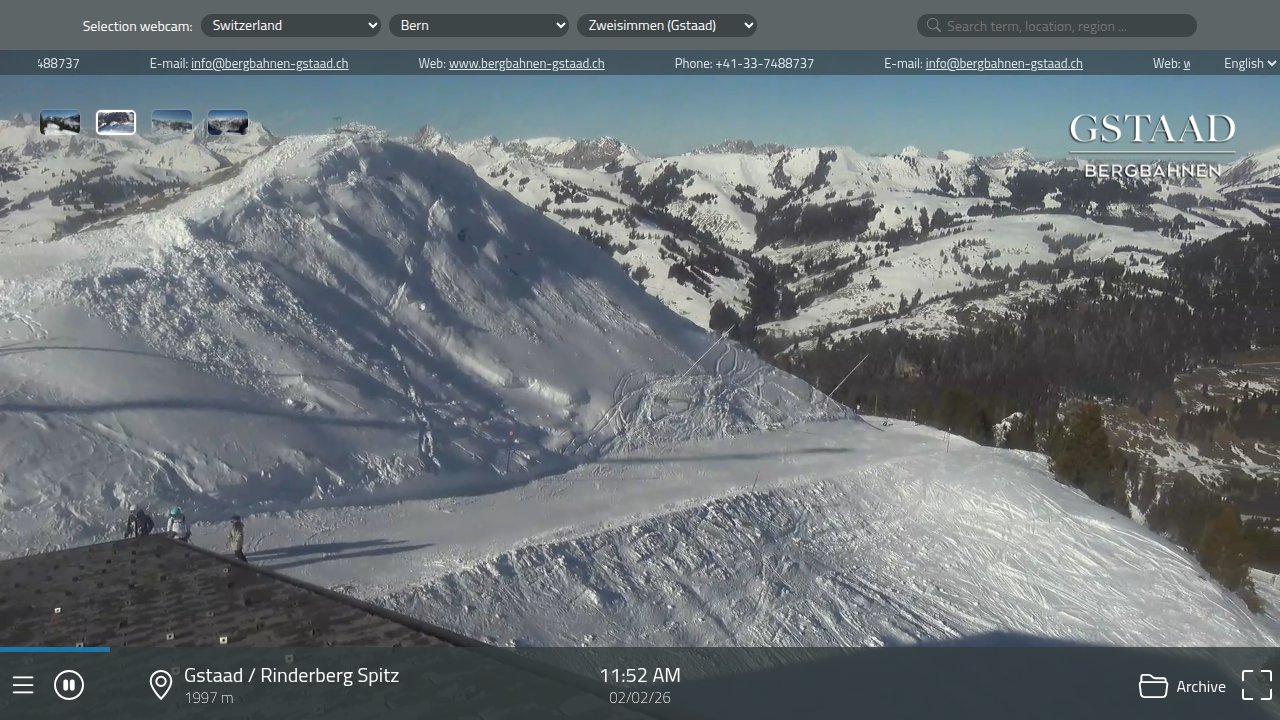Viewport: 1280px width, 720px height.
Task: Open the Archive folder icon
Action: pyautogui.click(x=1152, y=686)
